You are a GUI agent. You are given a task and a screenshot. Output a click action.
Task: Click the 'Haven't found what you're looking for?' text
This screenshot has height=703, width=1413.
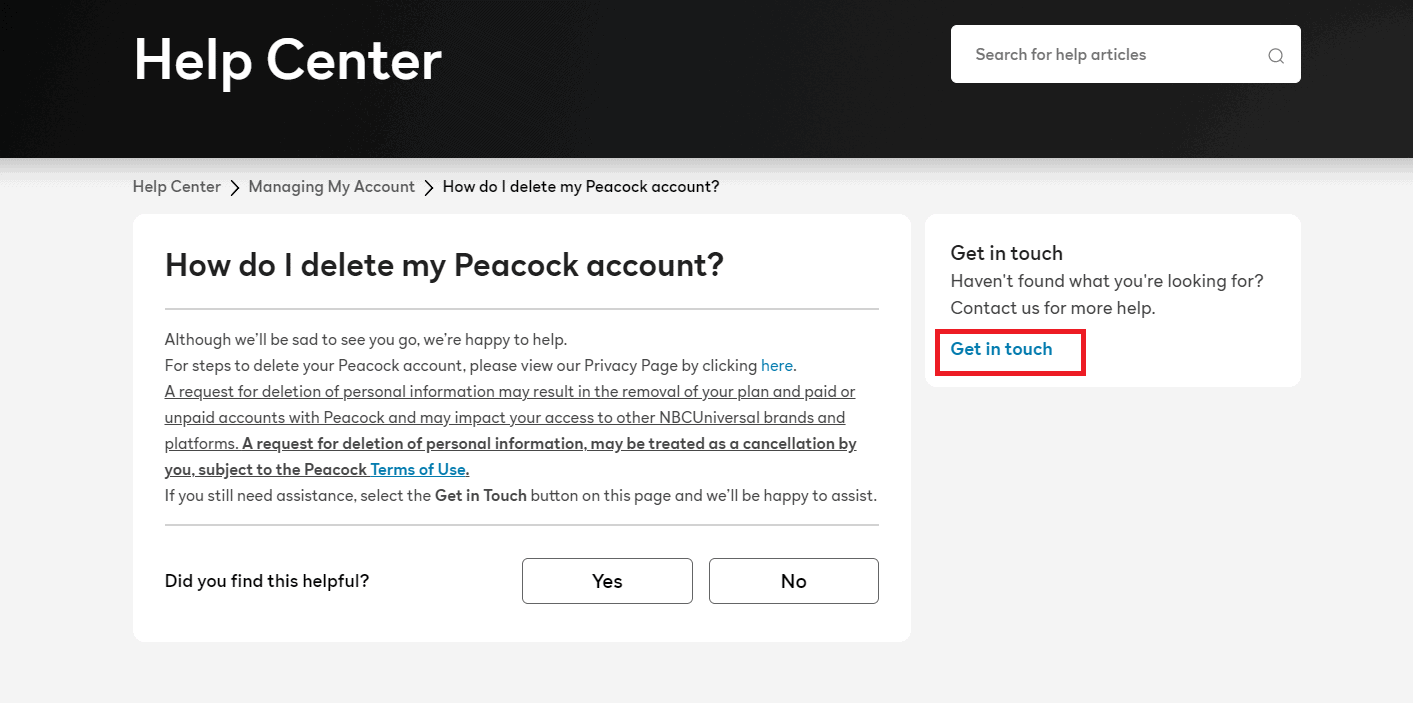(x=1107, y=281)
